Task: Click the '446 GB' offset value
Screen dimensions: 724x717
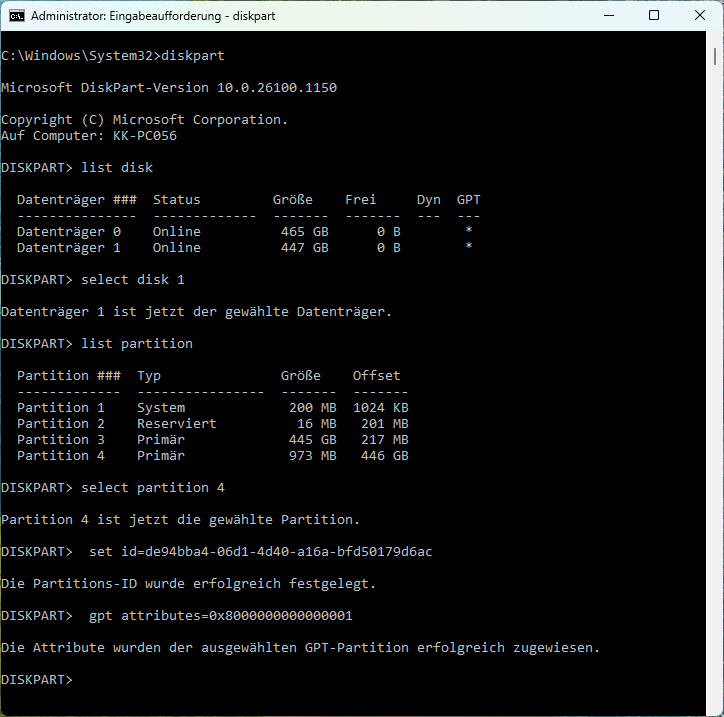Action: 385,456
